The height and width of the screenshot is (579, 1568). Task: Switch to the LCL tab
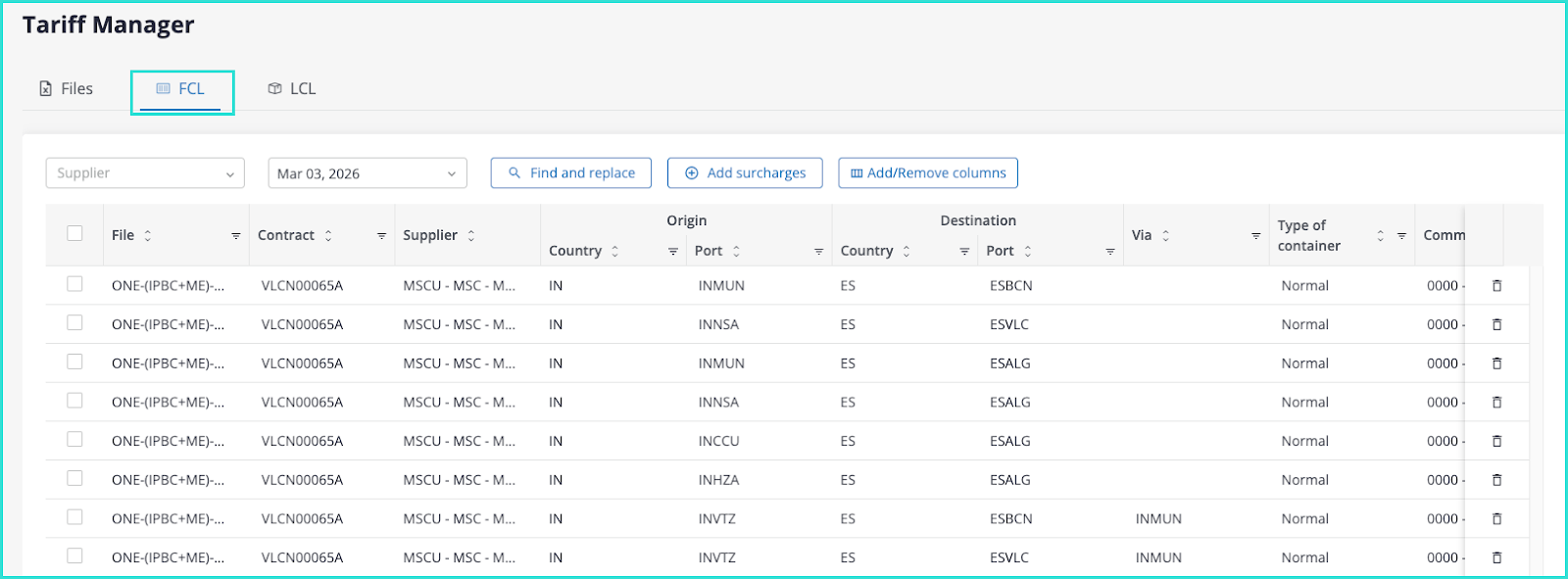292,89
